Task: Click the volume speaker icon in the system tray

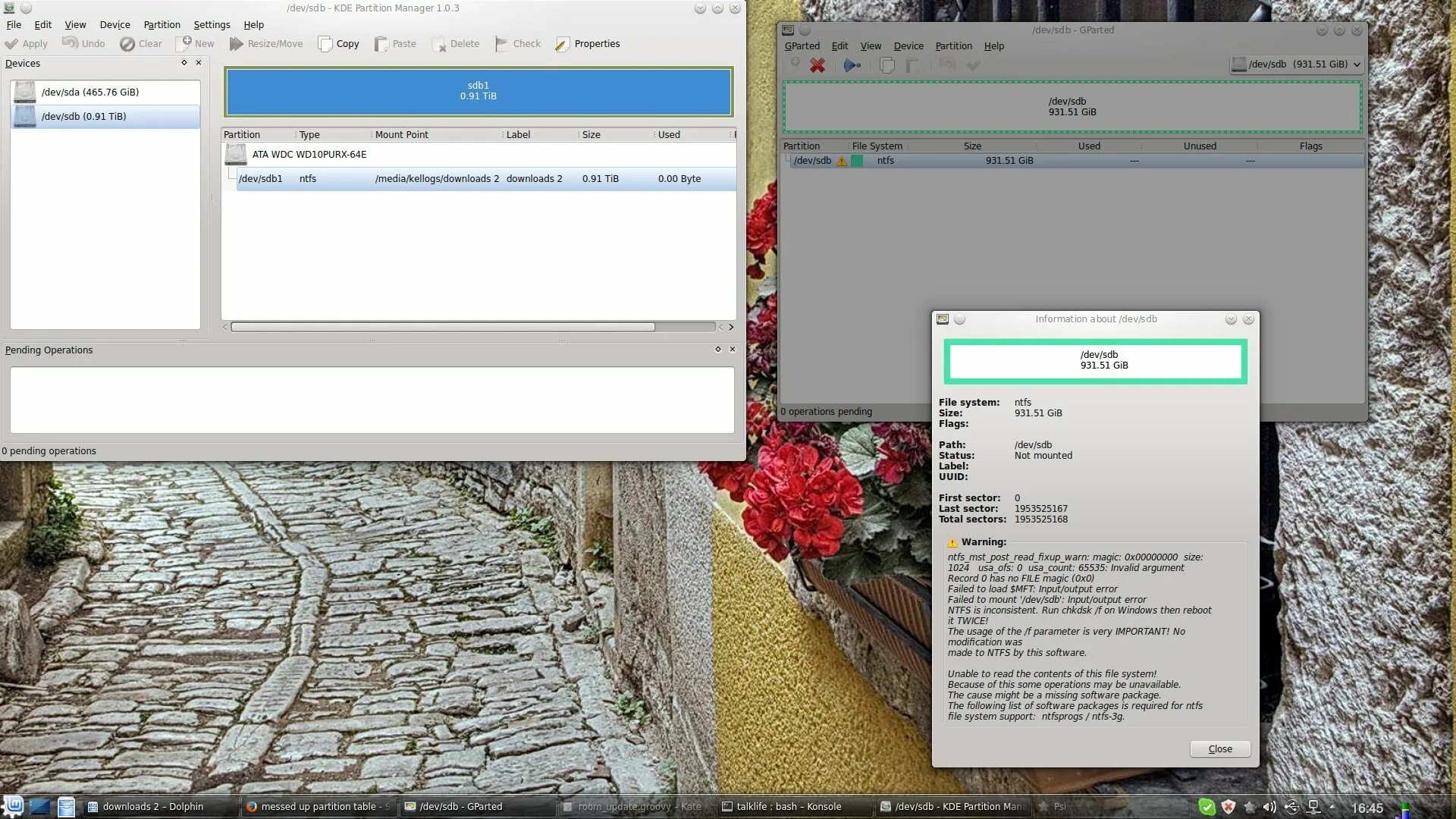Action: [x=1269, y=807]
